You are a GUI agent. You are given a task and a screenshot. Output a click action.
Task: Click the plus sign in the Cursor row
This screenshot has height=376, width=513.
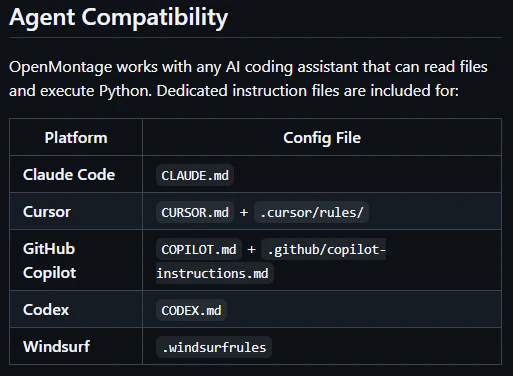[x=244, y=212]
